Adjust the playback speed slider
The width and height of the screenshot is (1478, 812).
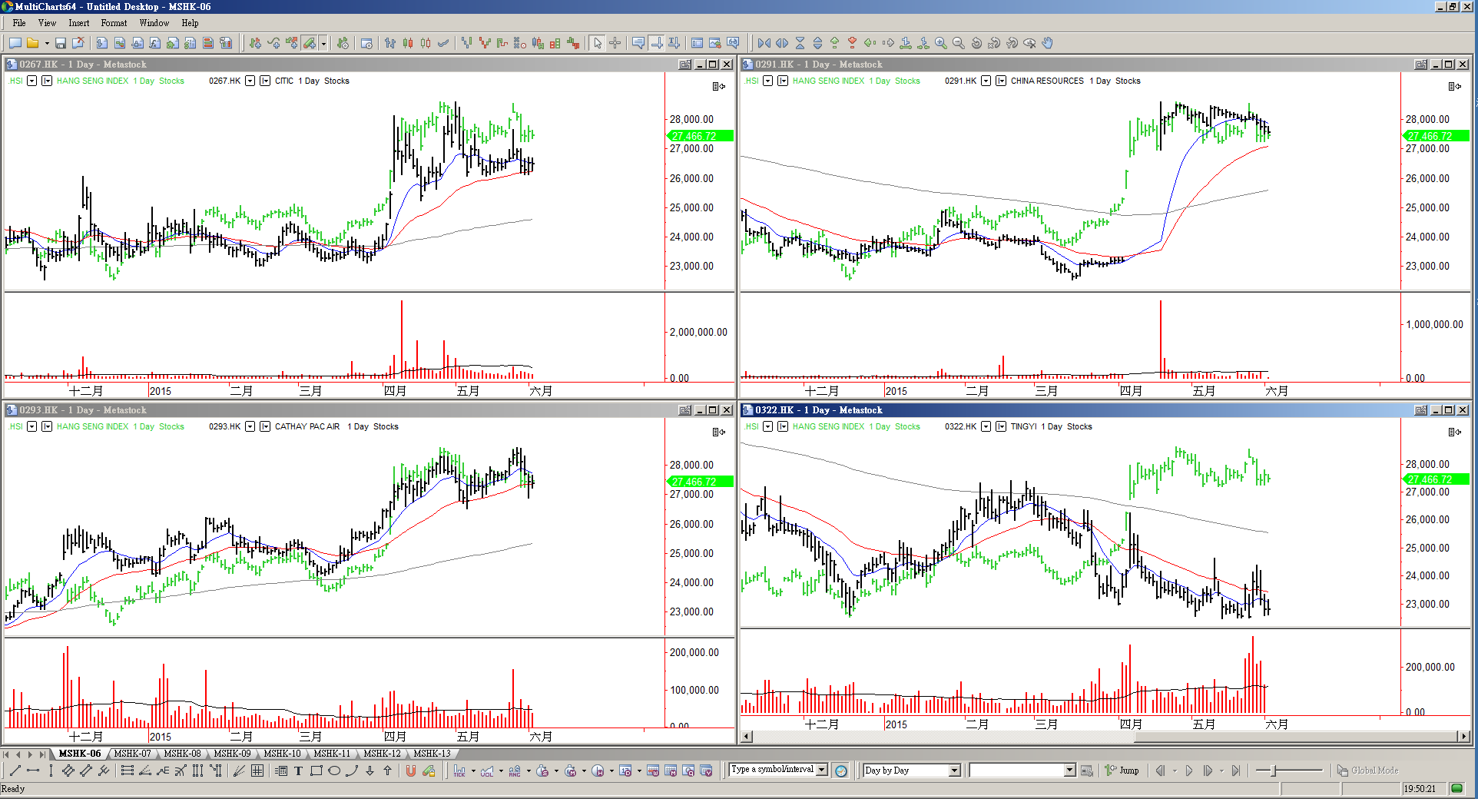coord(1274,771)
